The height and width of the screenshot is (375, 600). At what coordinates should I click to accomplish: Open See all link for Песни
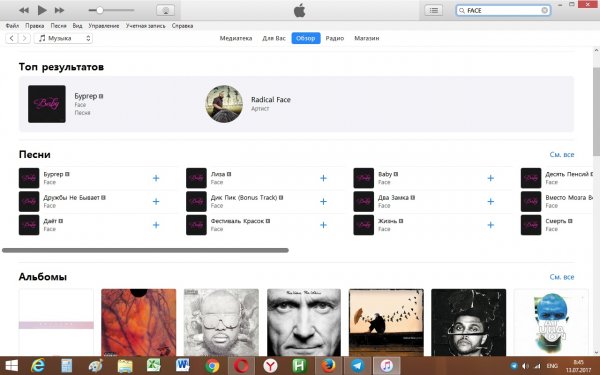pos(562,155)
